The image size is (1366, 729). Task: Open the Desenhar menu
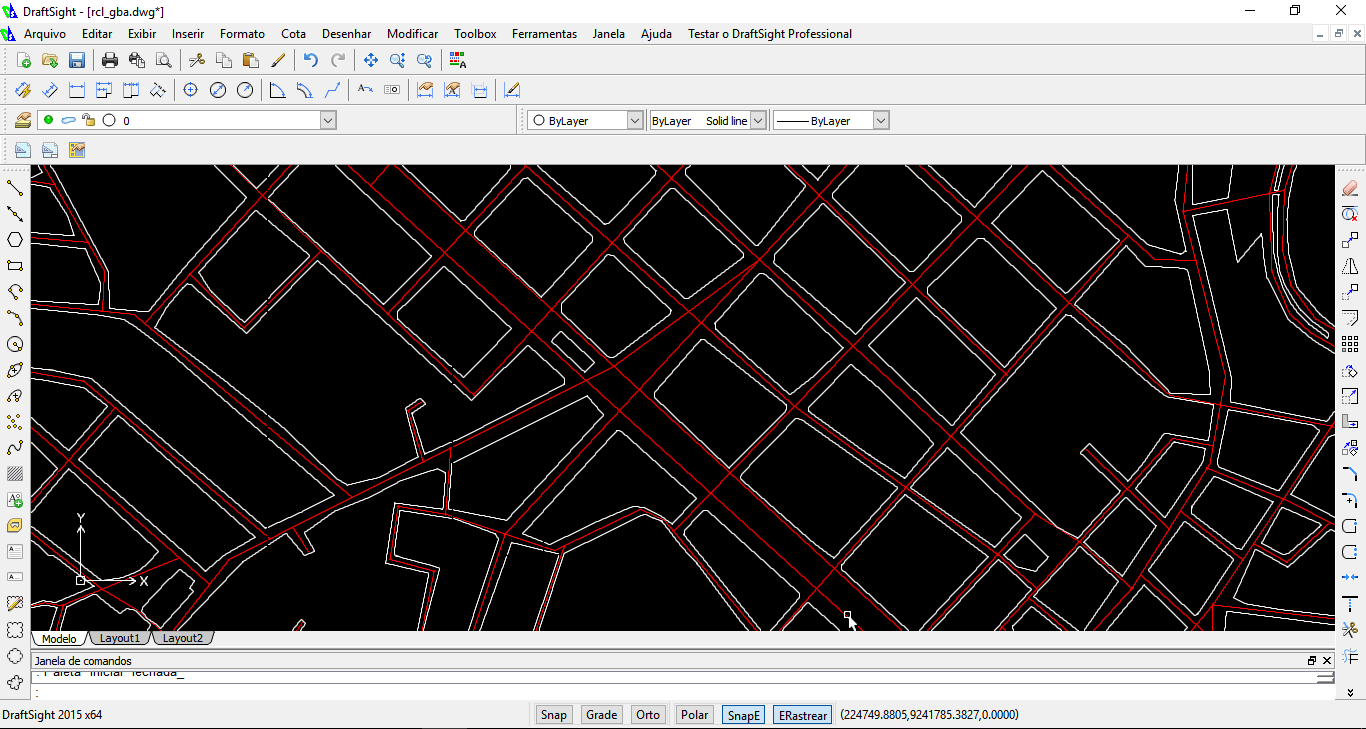click(346, 33)
